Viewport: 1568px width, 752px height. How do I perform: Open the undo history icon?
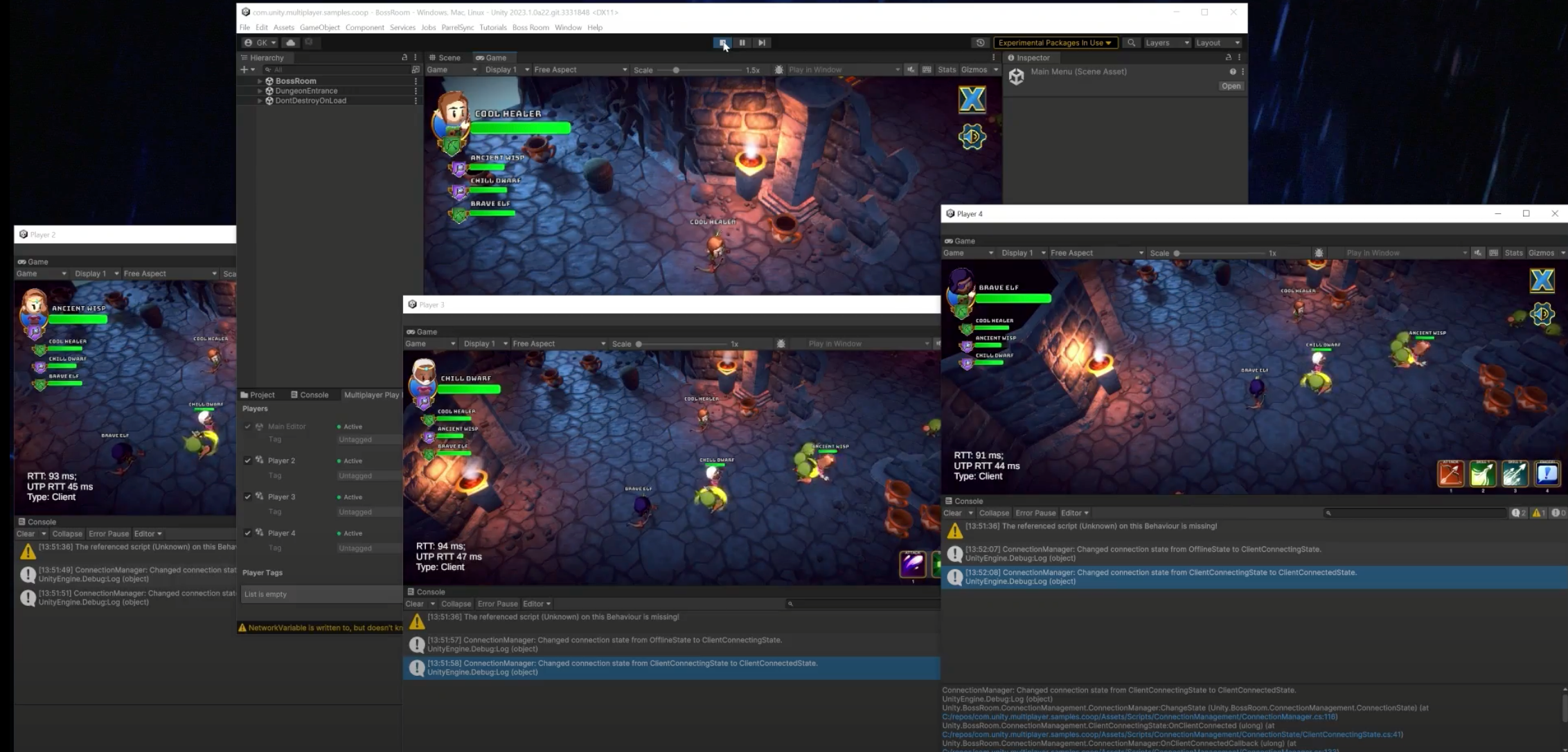coord(980,43)
